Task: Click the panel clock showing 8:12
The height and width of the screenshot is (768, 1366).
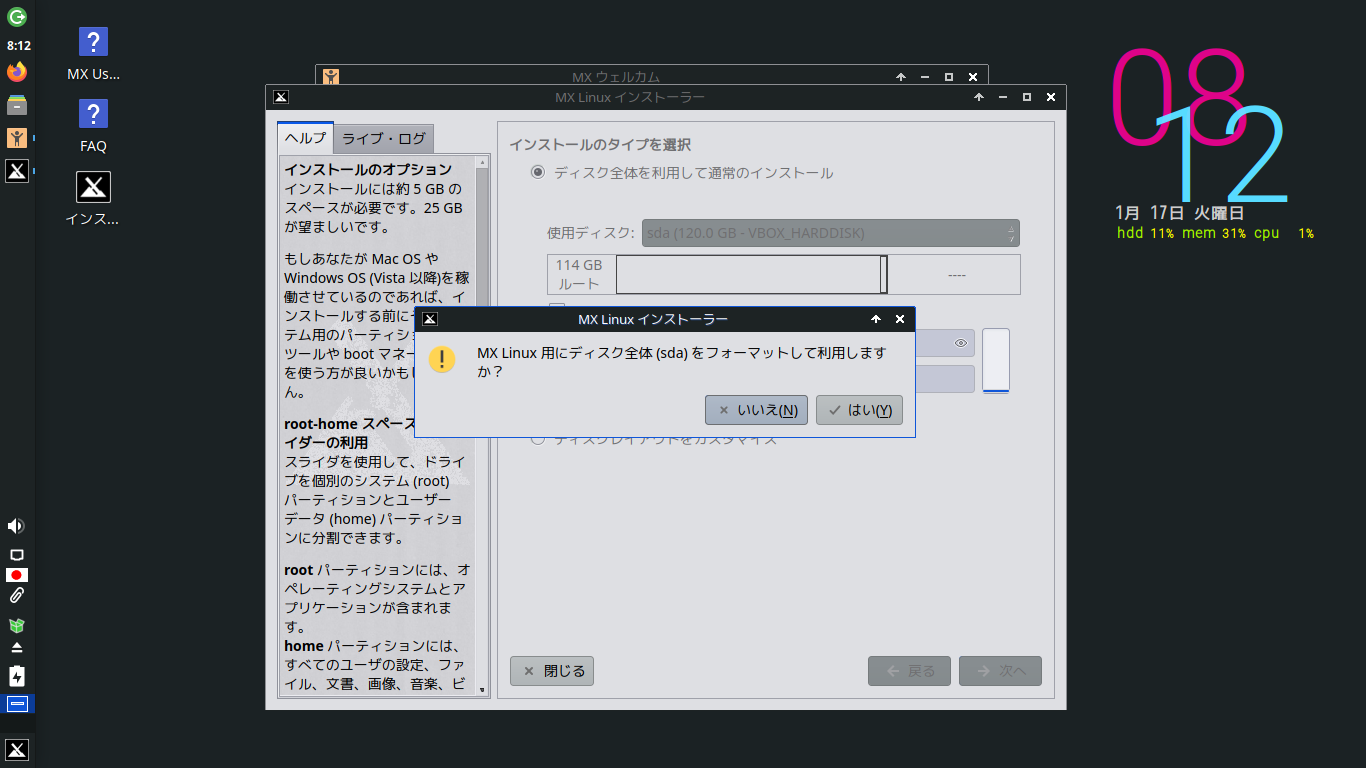Action: 18,46
